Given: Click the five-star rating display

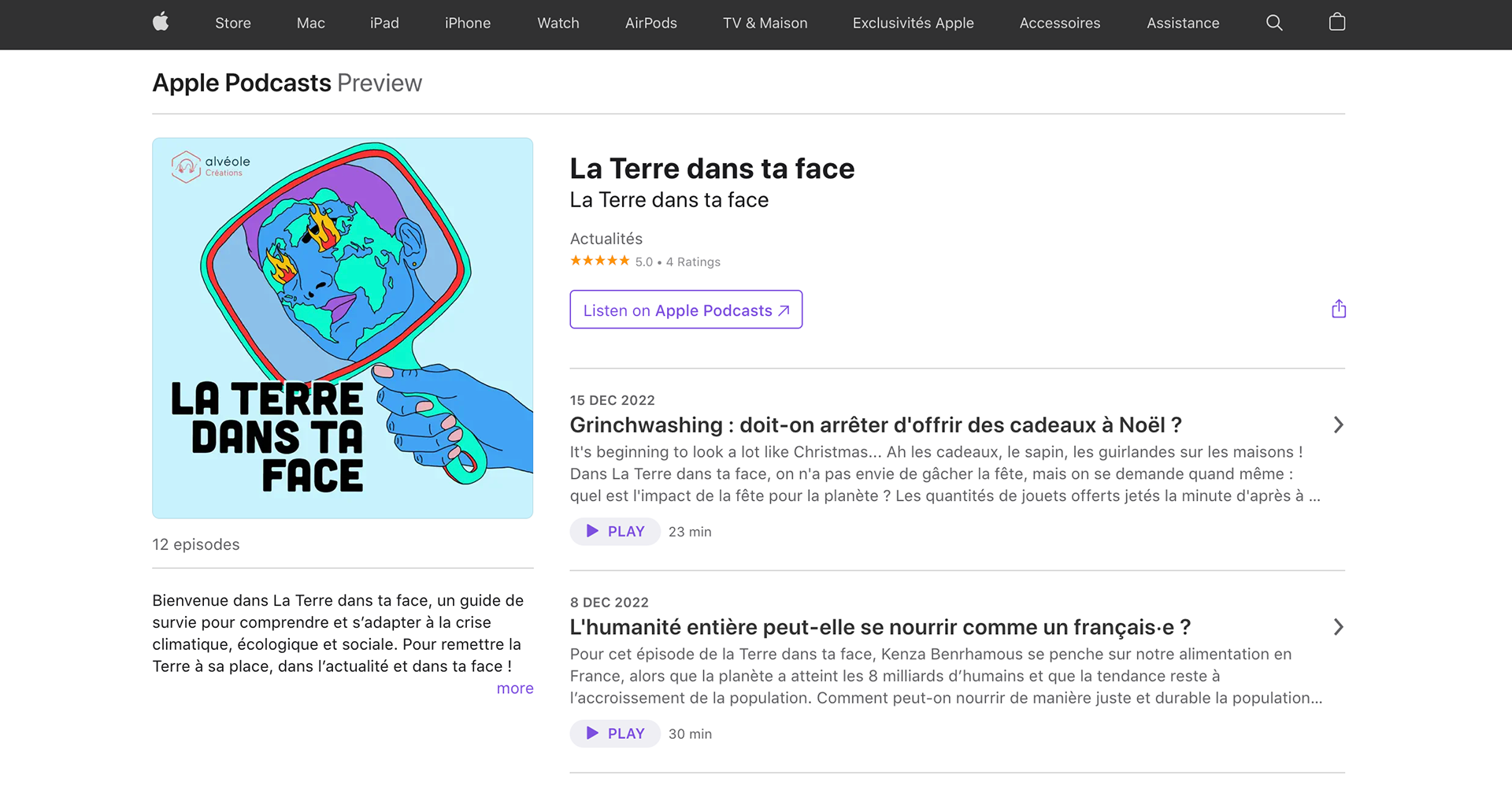Looking at the screenshot, I should click(x=600, y=261).
